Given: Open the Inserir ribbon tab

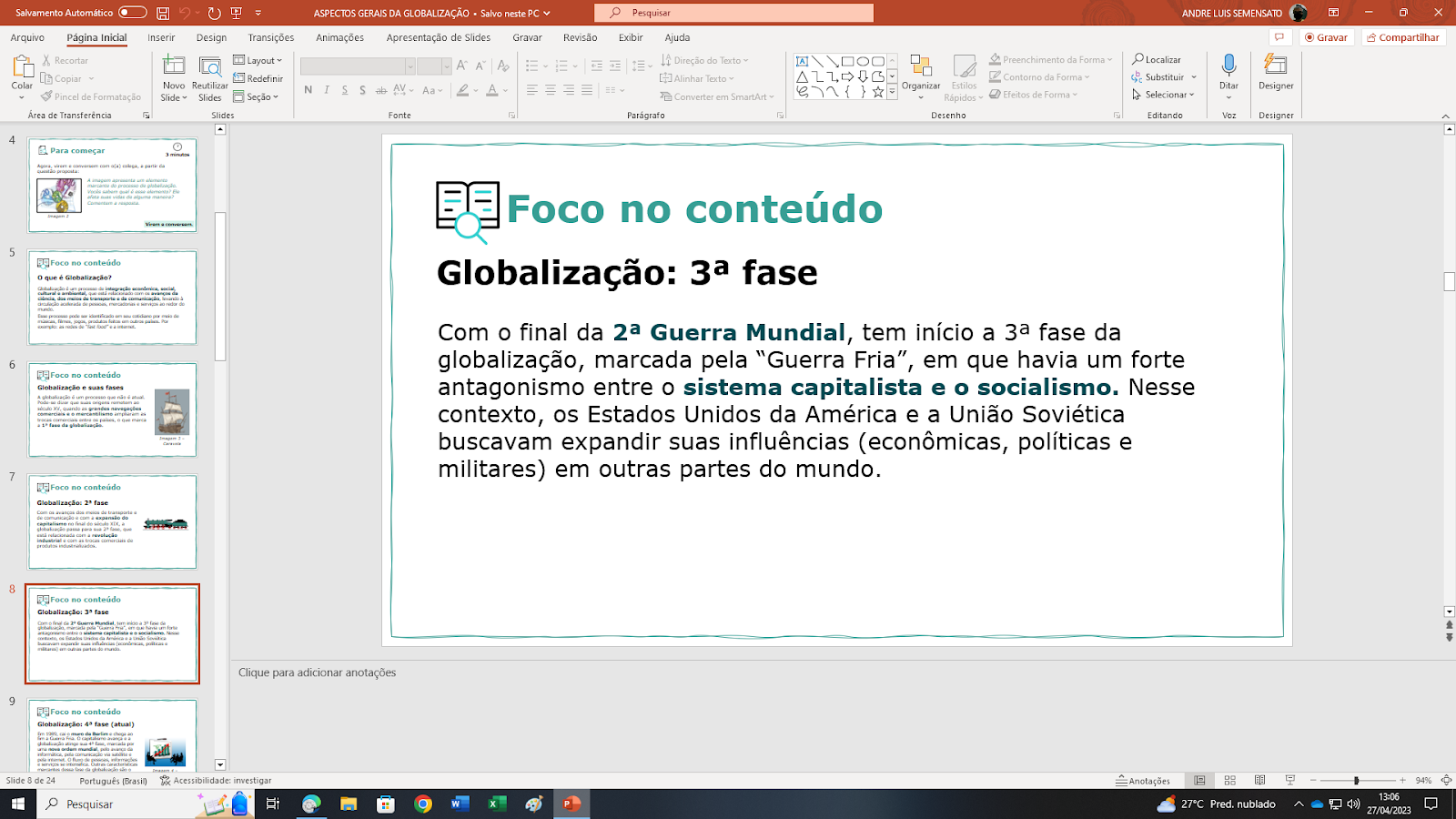Looking at the screenshot, I should (x=161, y=37).
